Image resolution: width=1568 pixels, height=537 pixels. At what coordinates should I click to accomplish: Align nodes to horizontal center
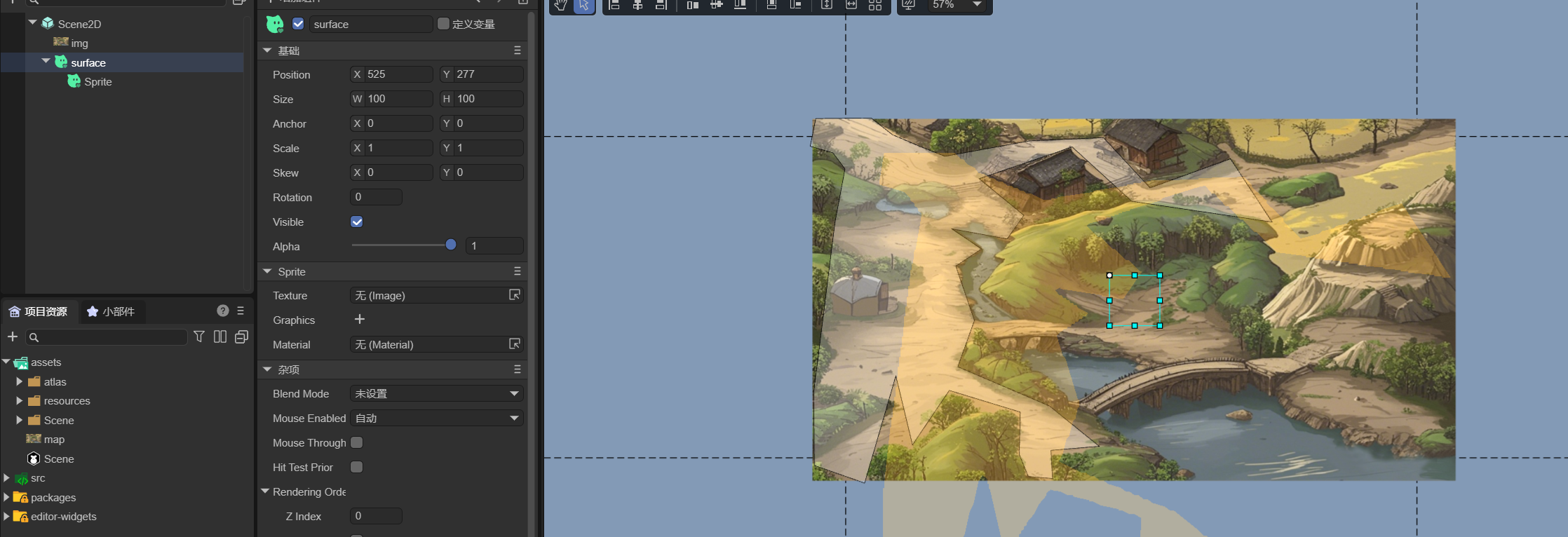click(637, 5)
